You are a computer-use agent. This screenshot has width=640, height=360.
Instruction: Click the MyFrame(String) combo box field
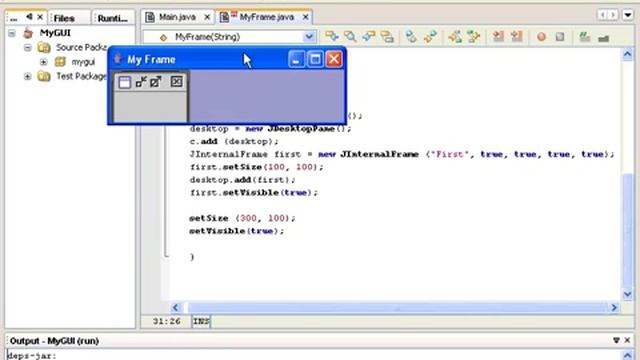(230, 37)
